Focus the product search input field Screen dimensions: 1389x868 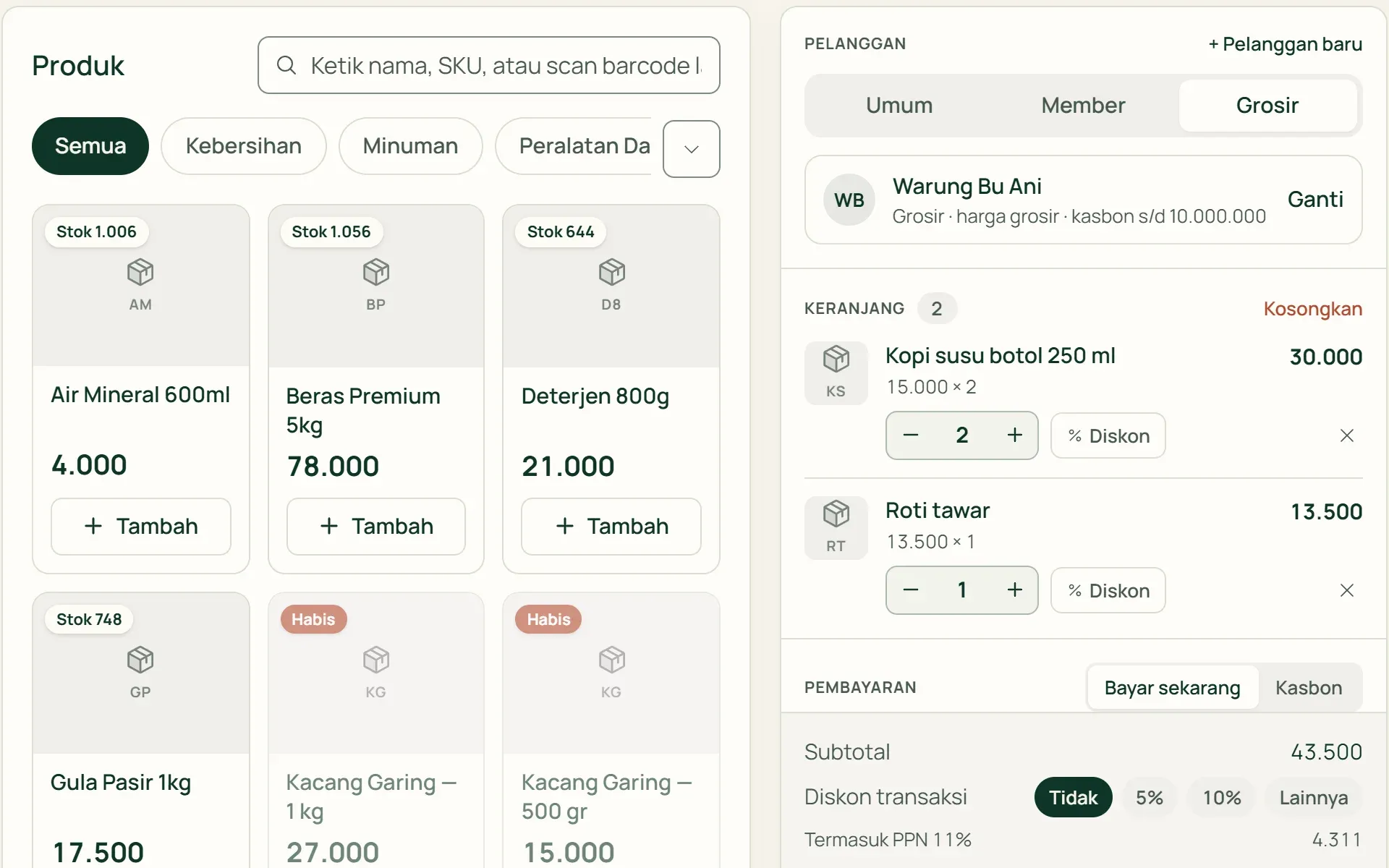tap(489, 65)
